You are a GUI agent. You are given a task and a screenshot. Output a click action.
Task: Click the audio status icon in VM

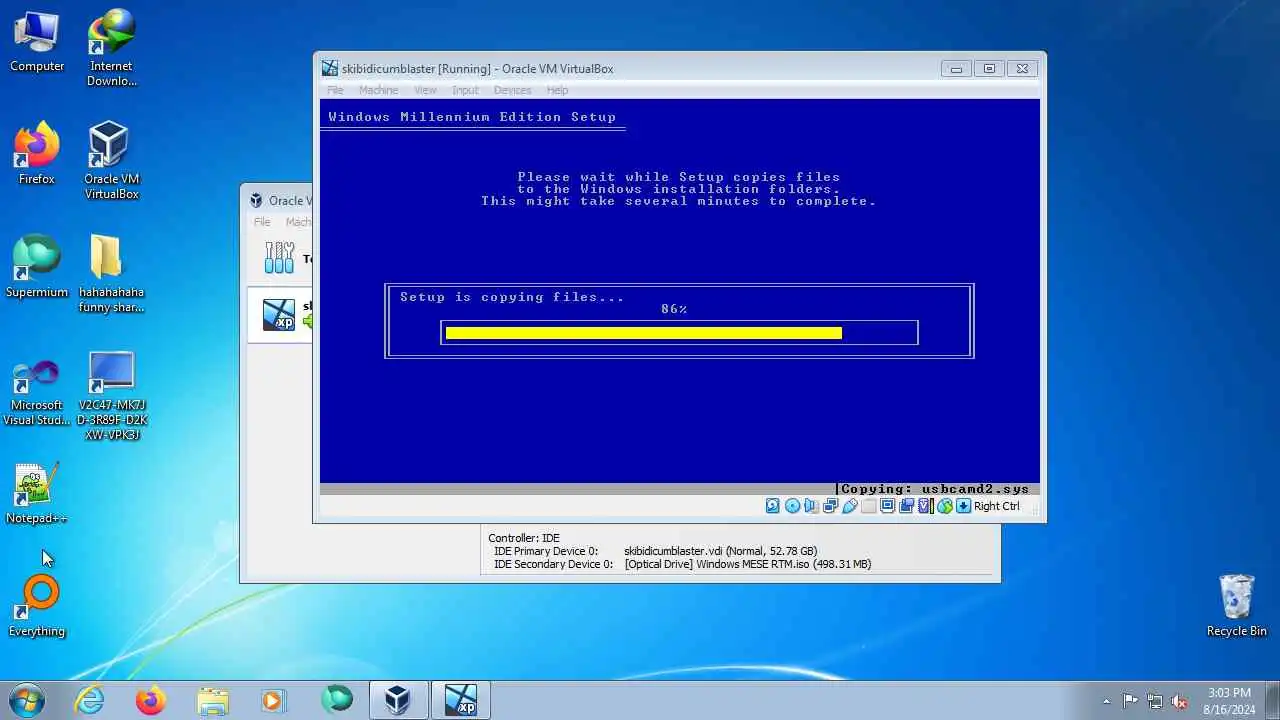click(x=811, y=506)
